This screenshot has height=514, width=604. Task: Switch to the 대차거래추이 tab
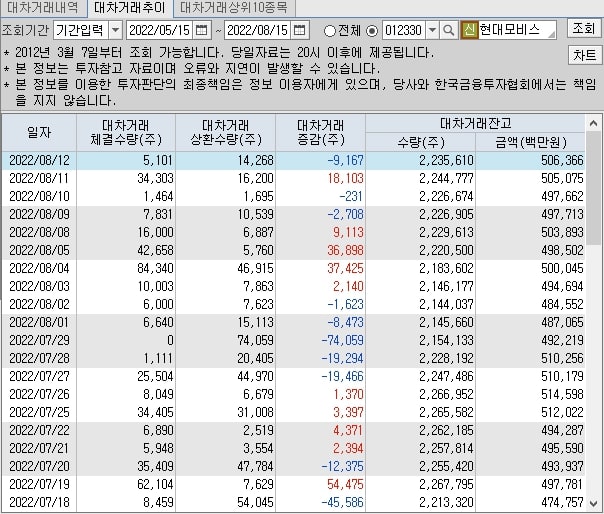point(130,8)
